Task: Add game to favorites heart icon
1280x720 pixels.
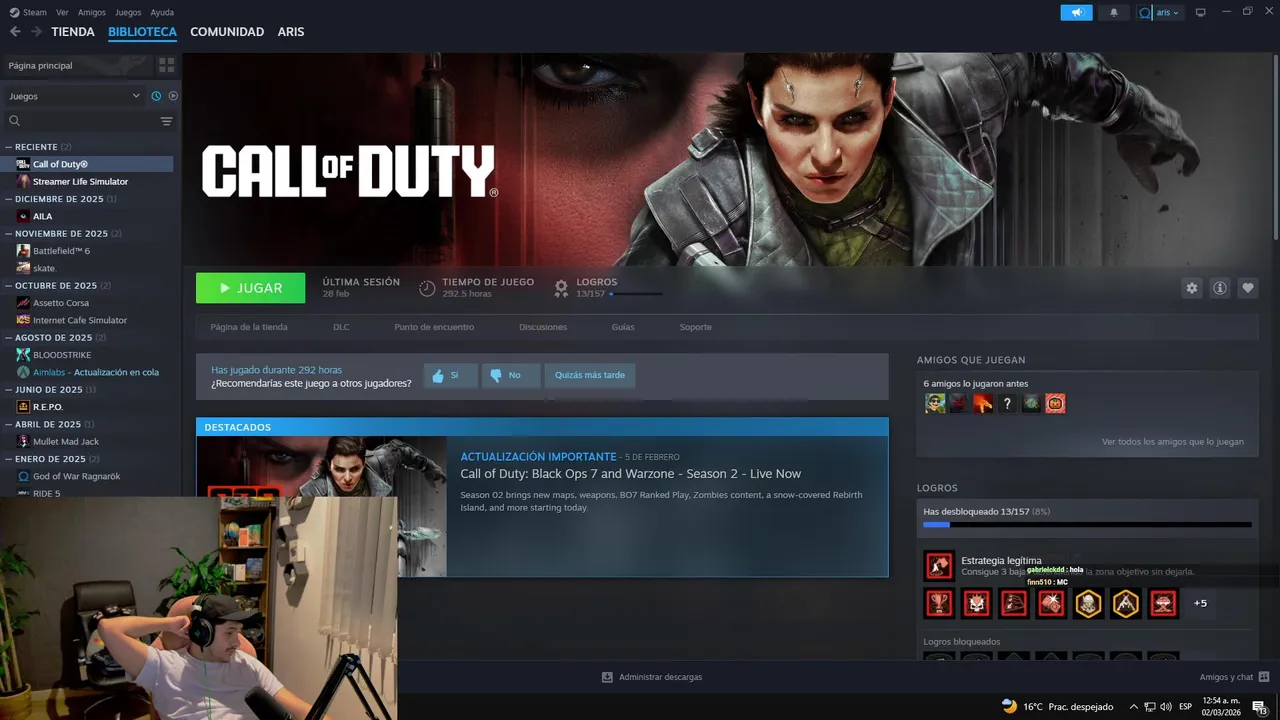Action: click(1248, 288)
